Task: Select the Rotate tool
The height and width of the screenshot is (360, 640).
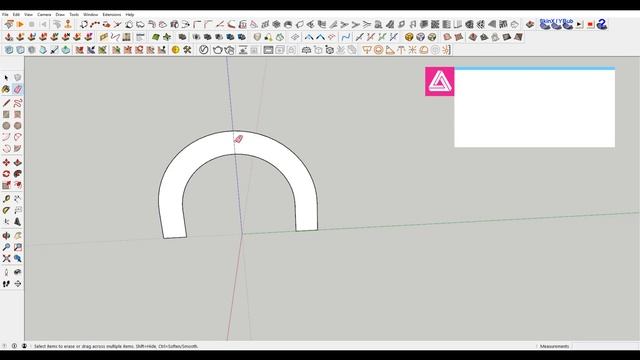Action: click(x=6, y=174)
